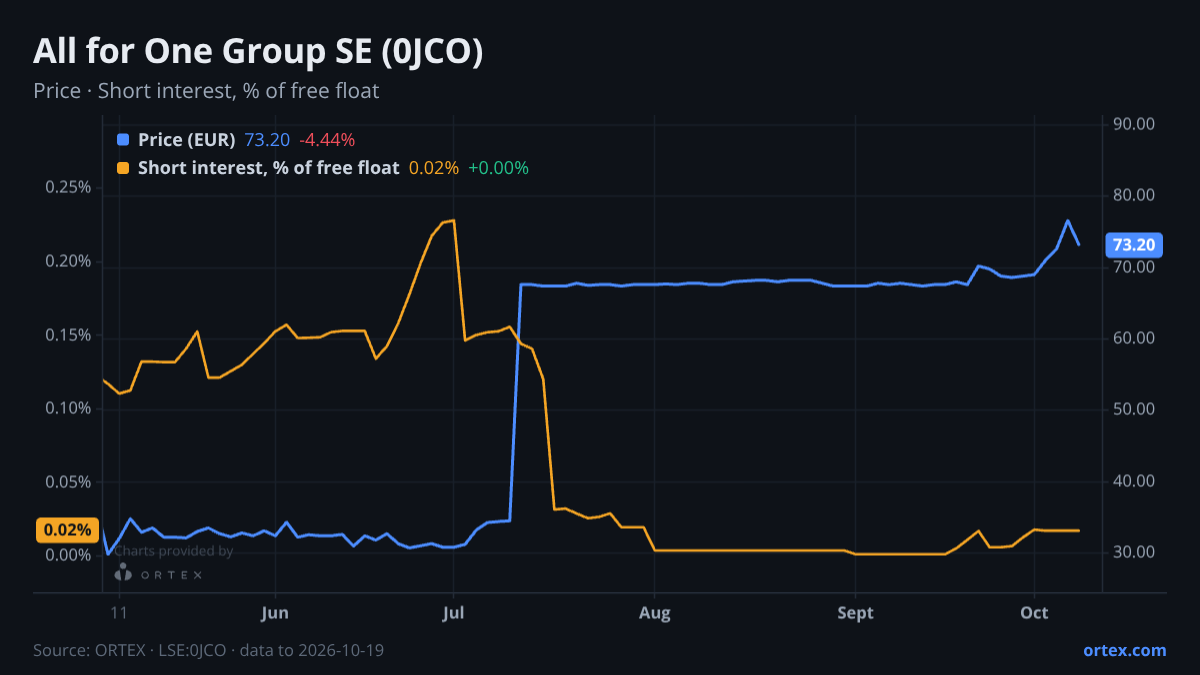Open the ortex.com link

(x=1124, y=650)
